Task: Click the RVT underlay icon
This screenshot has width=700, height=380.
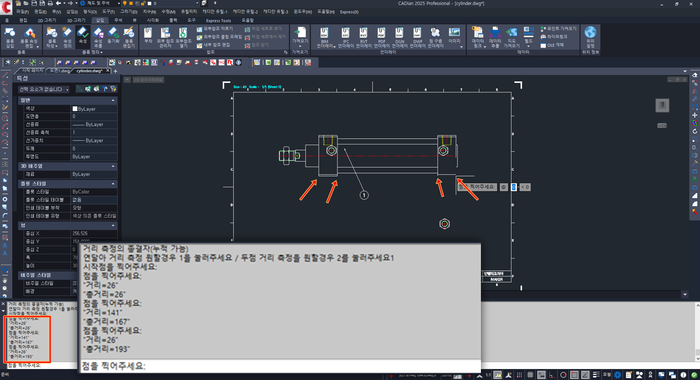Action: 363,38
